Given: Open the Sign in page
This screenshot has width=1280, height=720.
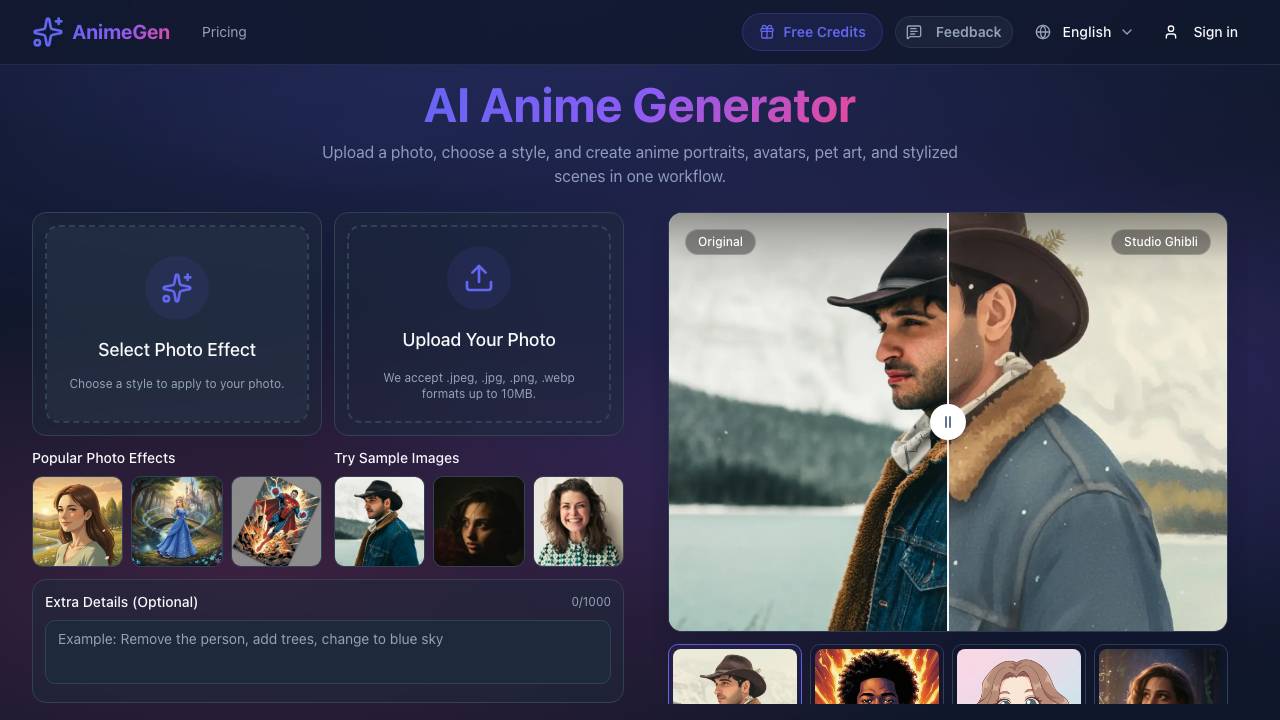Looking at the screenshot, I should tap(1201, 32).
